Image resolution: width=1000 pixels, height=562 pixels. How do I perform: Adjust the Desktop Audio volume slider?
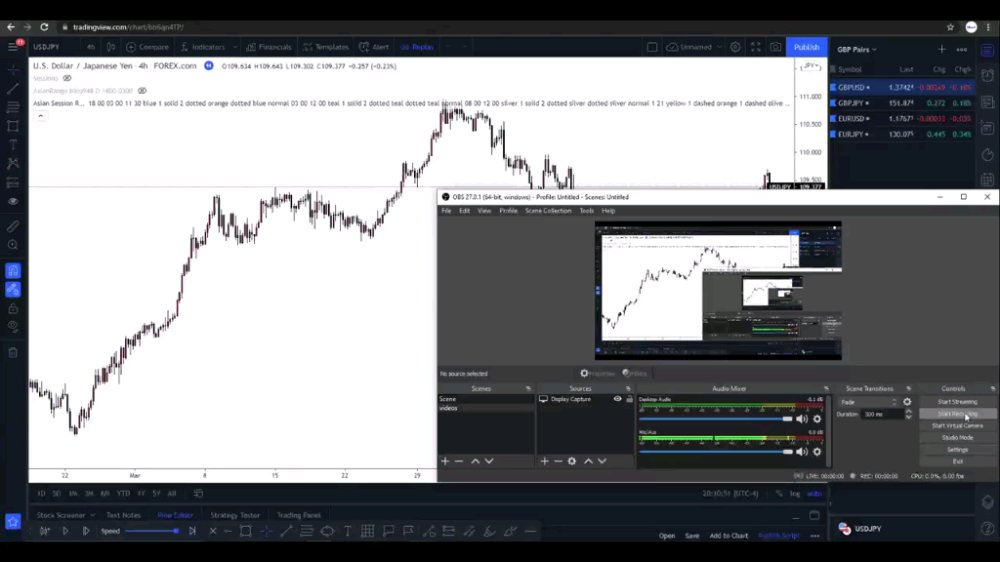click(716, 419)
